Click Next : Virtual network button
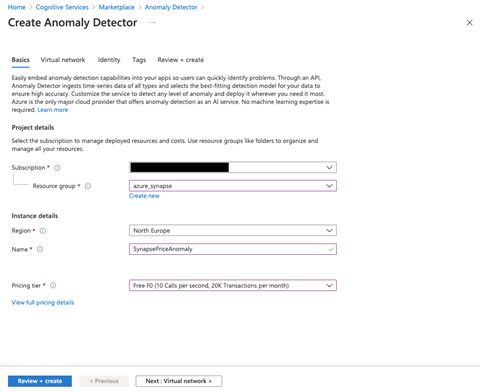 point(179,381)
